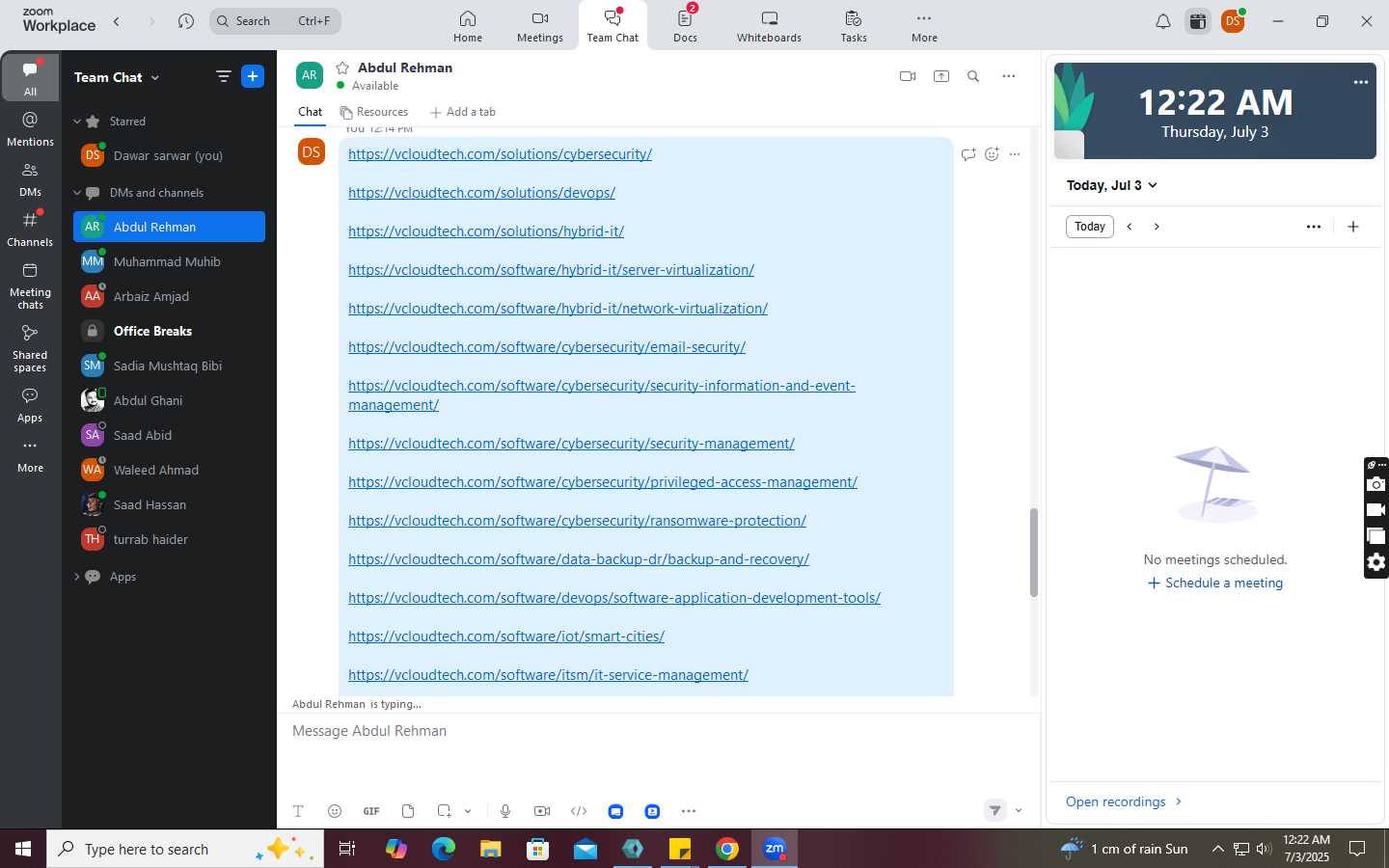This screenshot has height=868, width=1389.
Task: Open Apps in the left sidebar
Action: (x=30, y=405)
